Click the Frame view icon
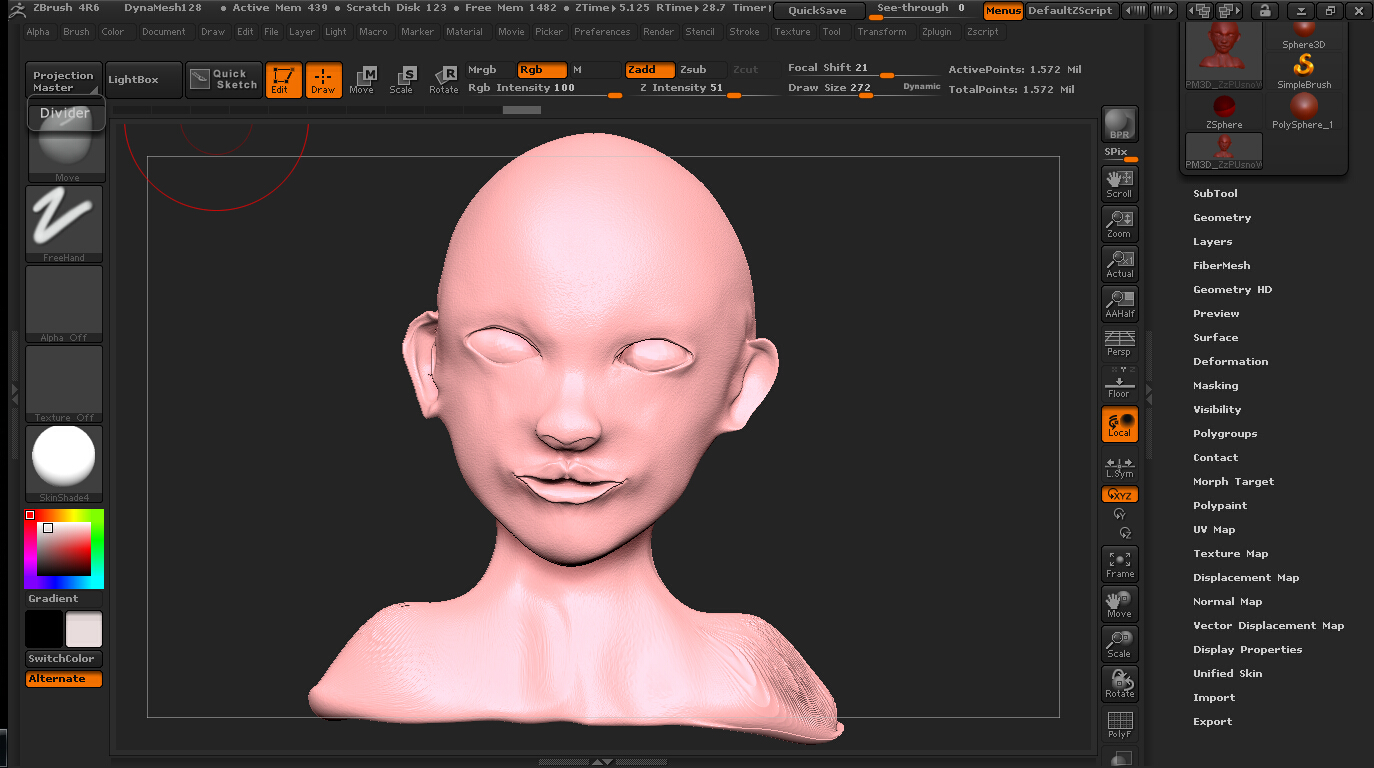Screen dimensions: 1374x768 tap(1119, 564)
